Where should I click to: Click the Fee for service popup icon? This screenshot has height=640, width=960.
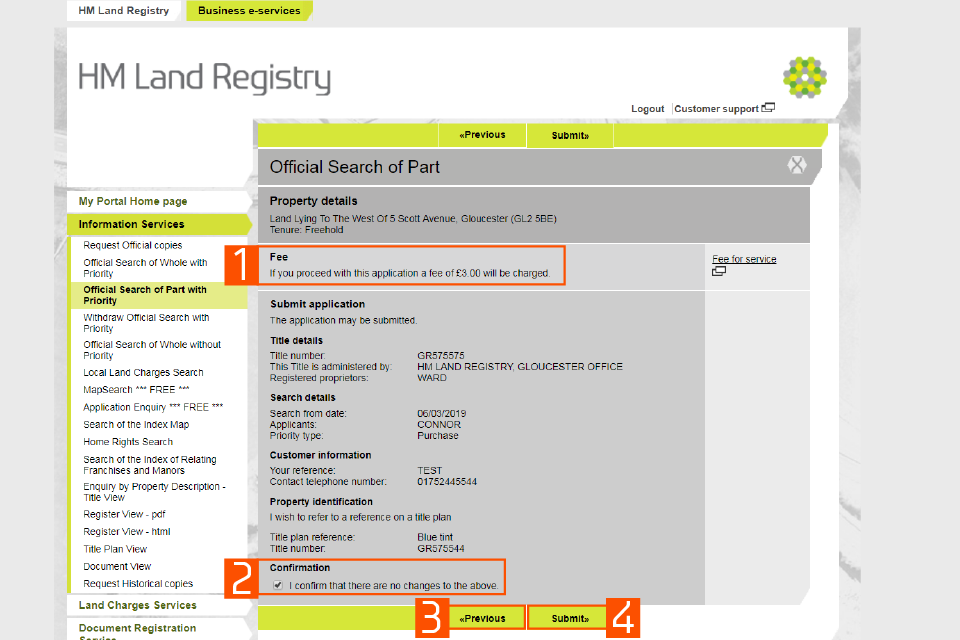(x=718, y=271)
